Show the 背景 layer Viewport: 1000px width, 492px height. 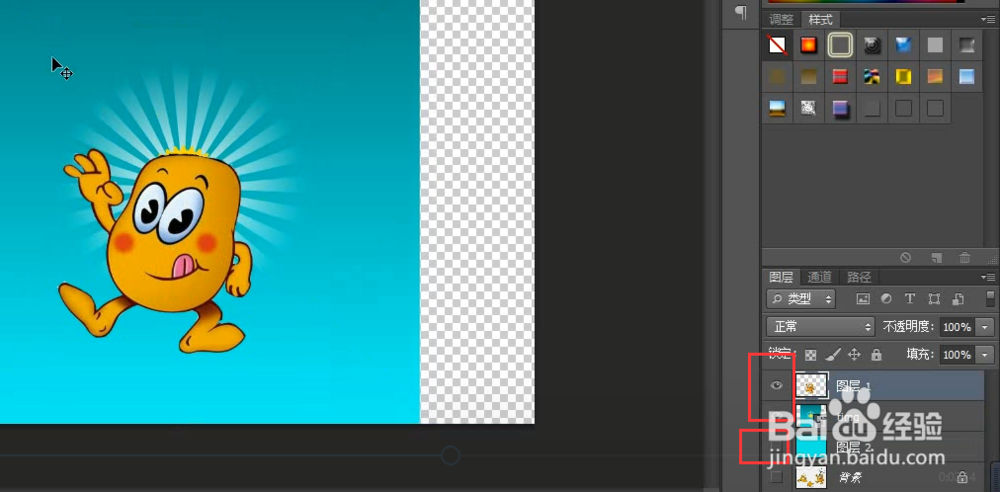tap(776, 476)
